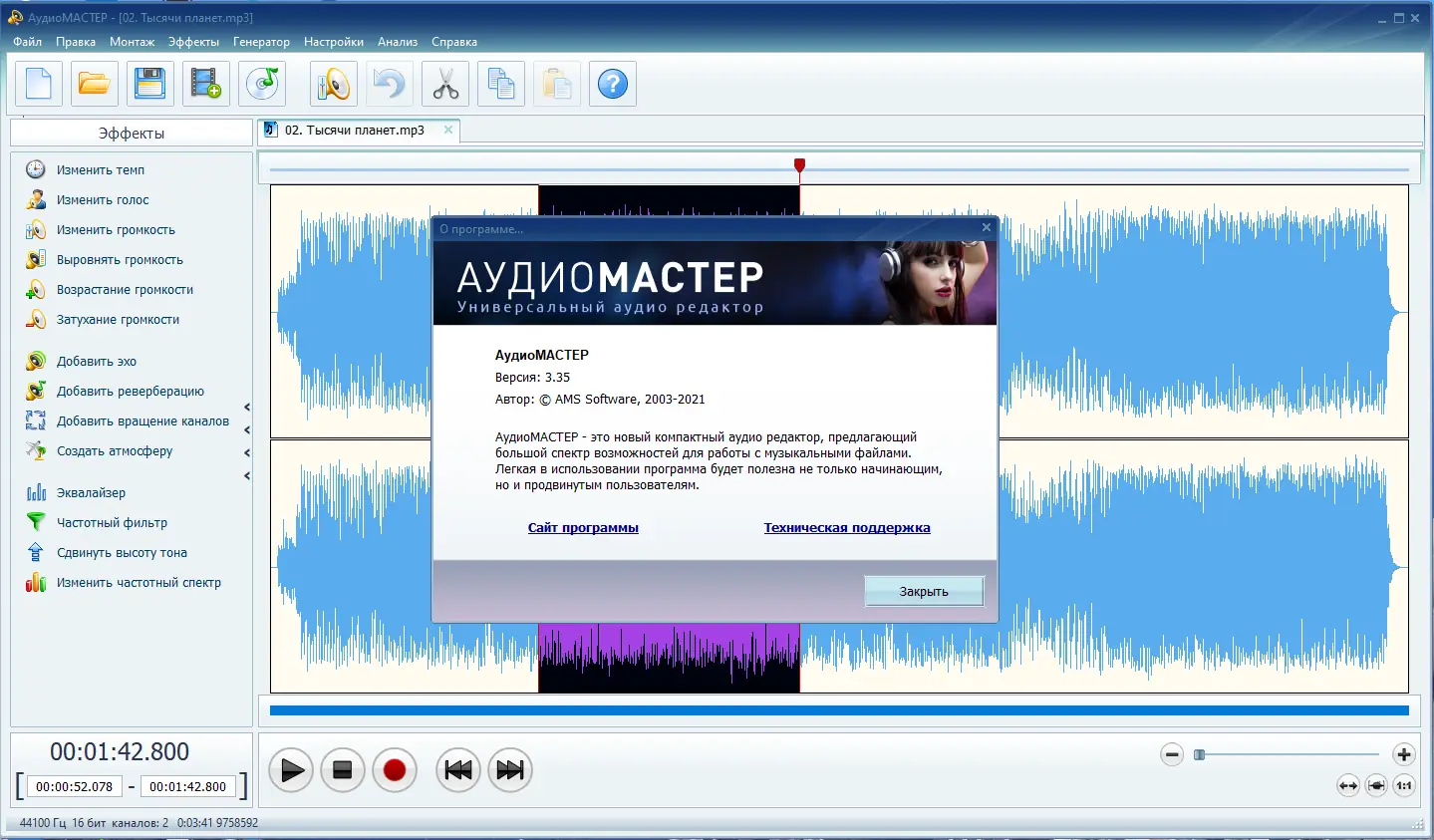Follow the Техническая поддержка link

coord(847,528)
